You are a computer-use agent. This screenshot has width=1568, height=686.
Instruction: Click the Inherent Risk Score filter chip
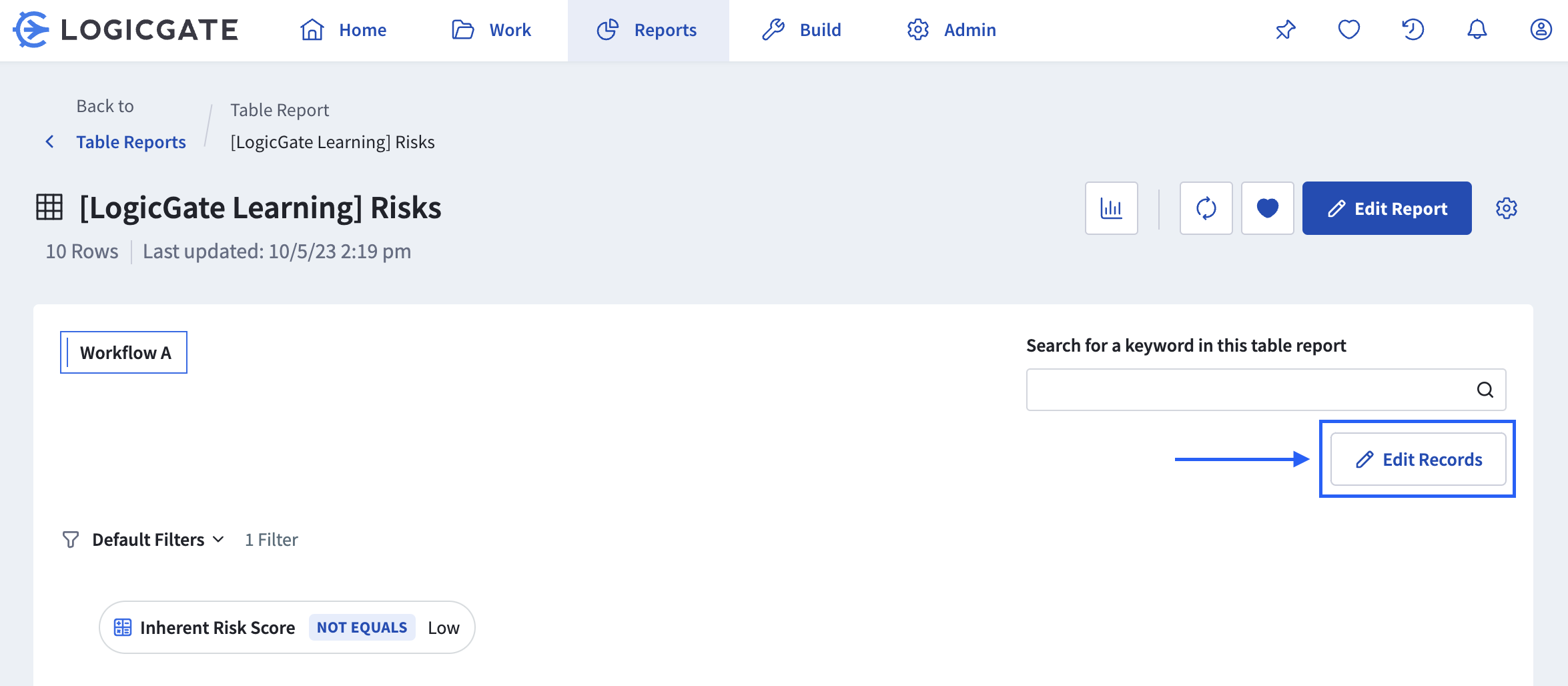point(287,627)
